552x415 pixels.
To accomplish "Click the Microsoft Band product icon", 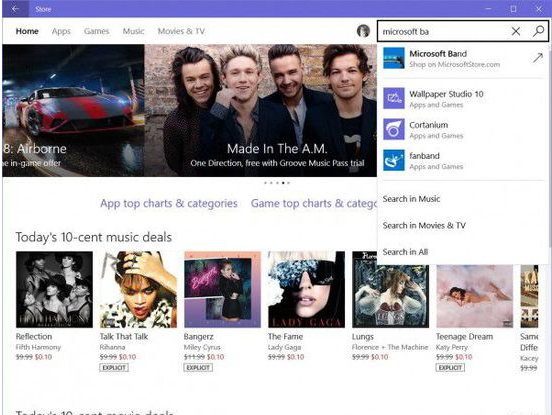I will tap(394, 58).
